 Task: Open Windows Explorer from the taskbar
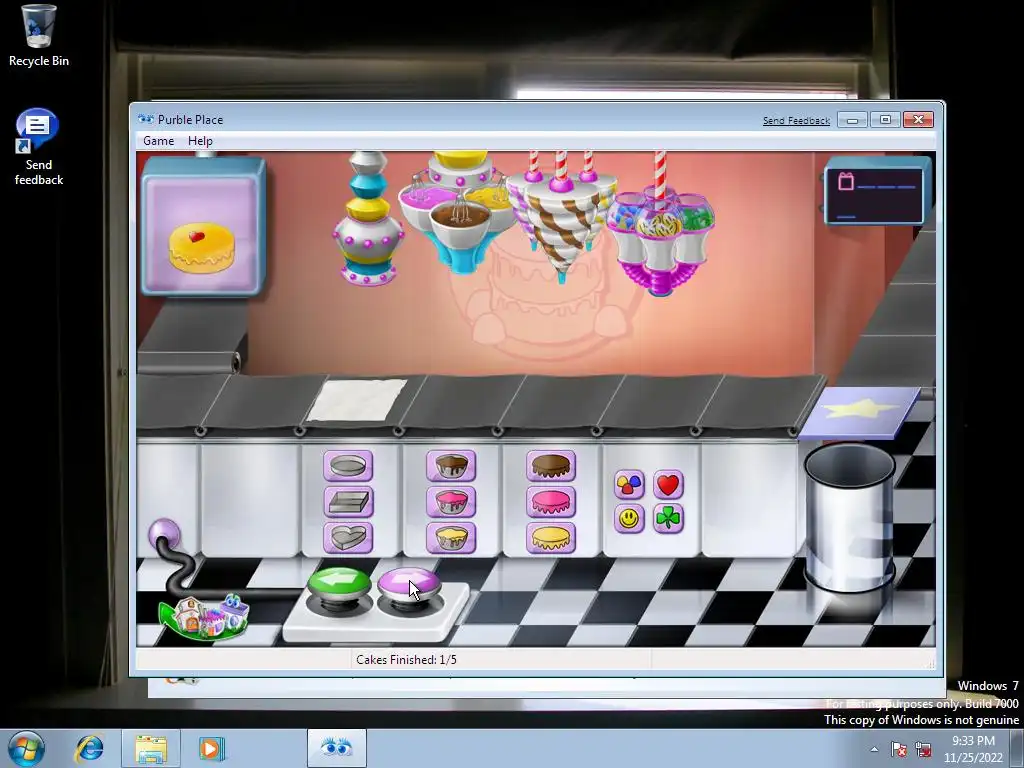150,748
